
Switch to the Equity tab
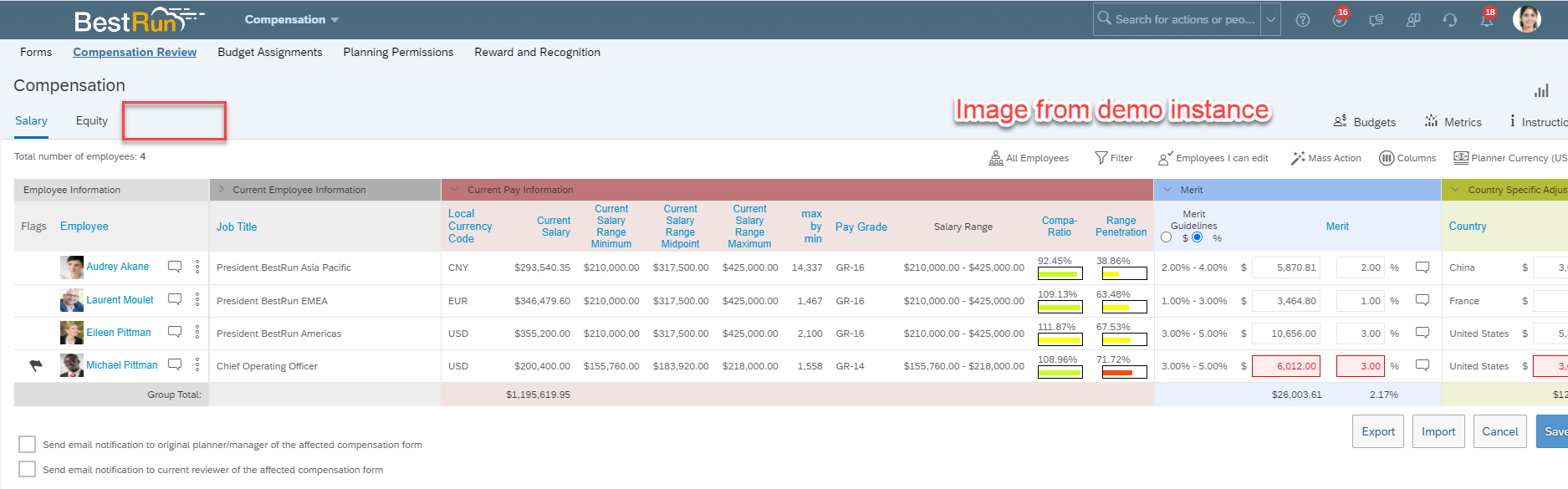pyautogui.click(x=92, y=121)
